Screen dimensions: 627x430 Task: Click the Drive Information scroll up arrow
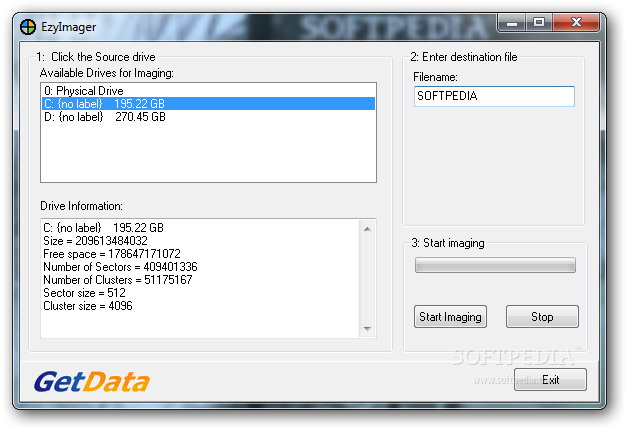(x=367, y=229)
